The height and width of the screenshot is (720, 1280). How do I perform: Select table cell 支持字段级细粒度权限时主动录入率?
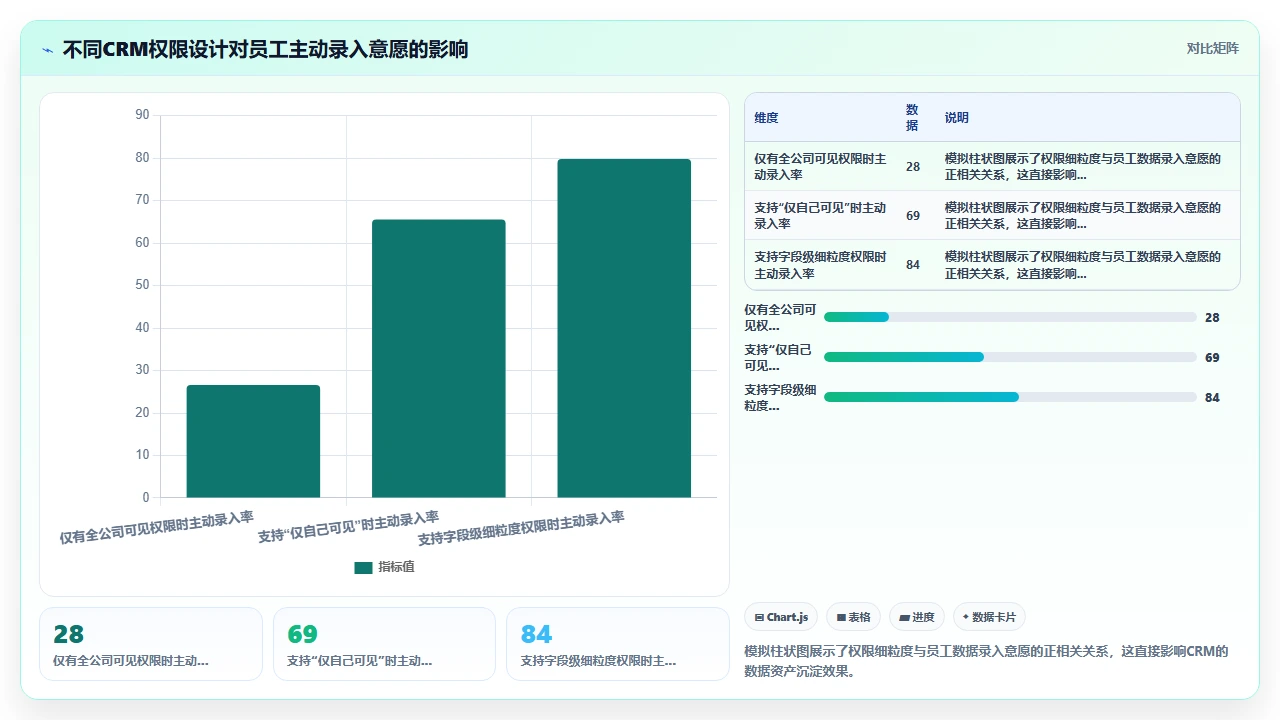tap(820, 264)
